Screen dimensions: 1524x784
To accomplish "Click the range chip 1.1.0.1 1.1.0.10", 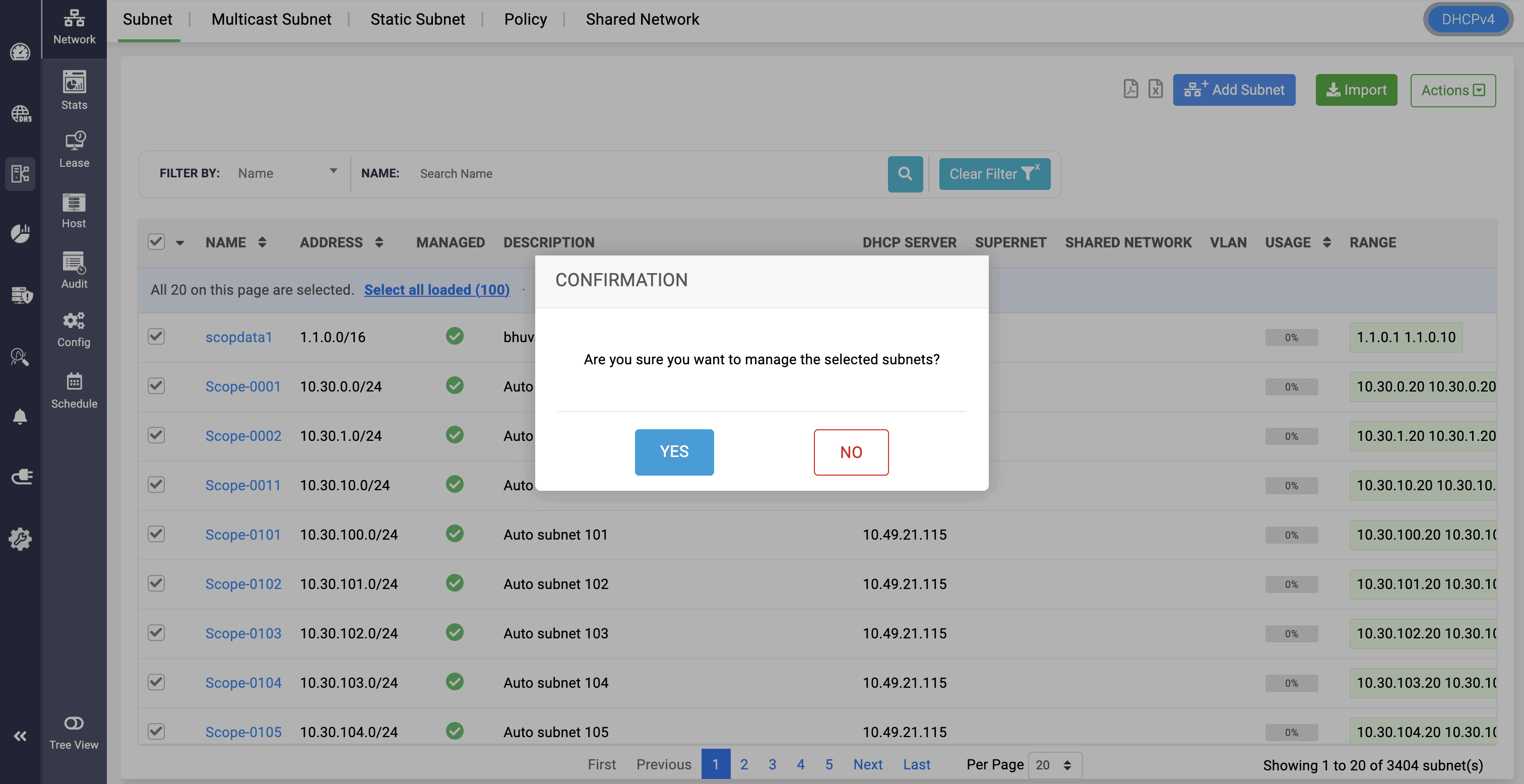I will click(1406, 337).
